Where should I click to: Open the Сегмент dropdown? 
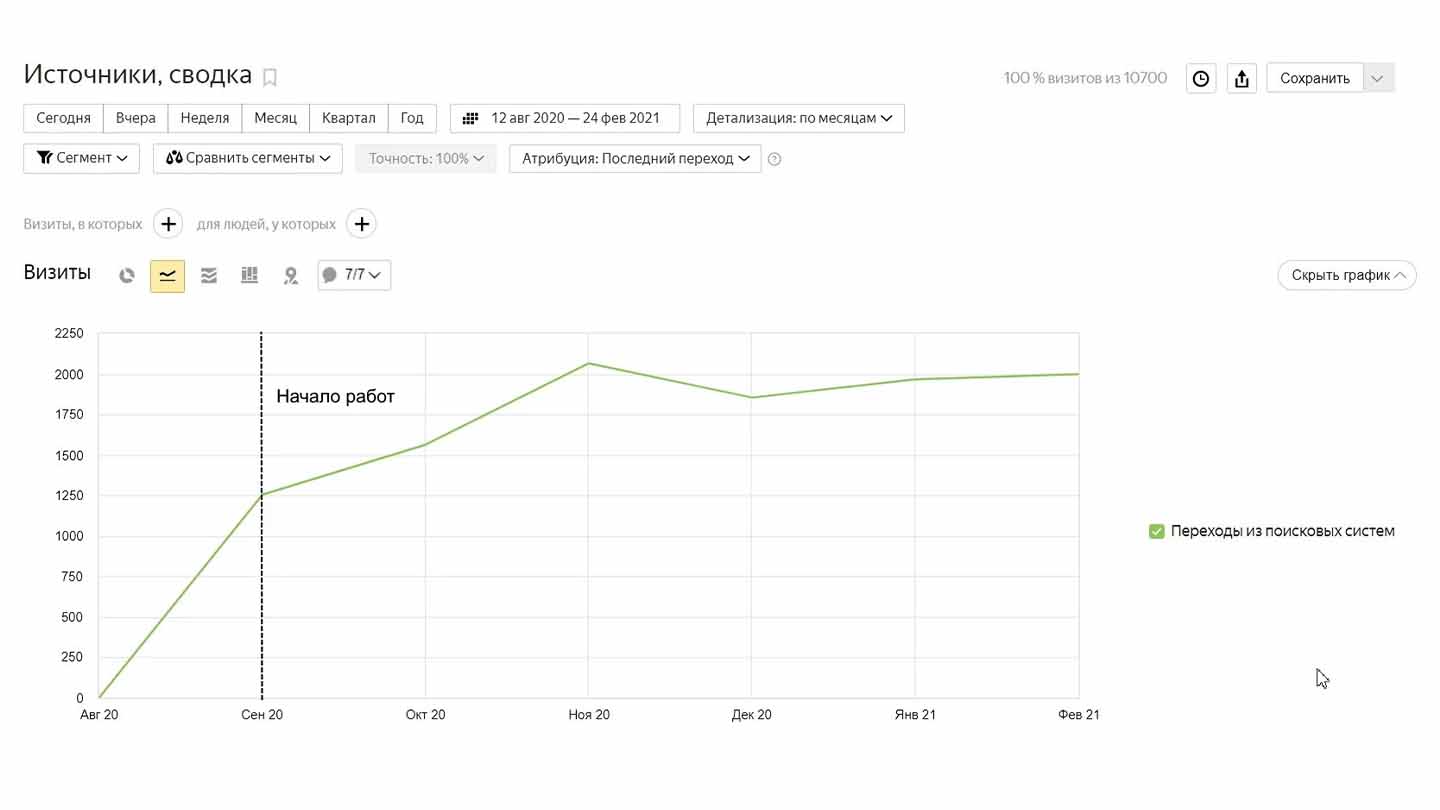click(x=81, y=158)
